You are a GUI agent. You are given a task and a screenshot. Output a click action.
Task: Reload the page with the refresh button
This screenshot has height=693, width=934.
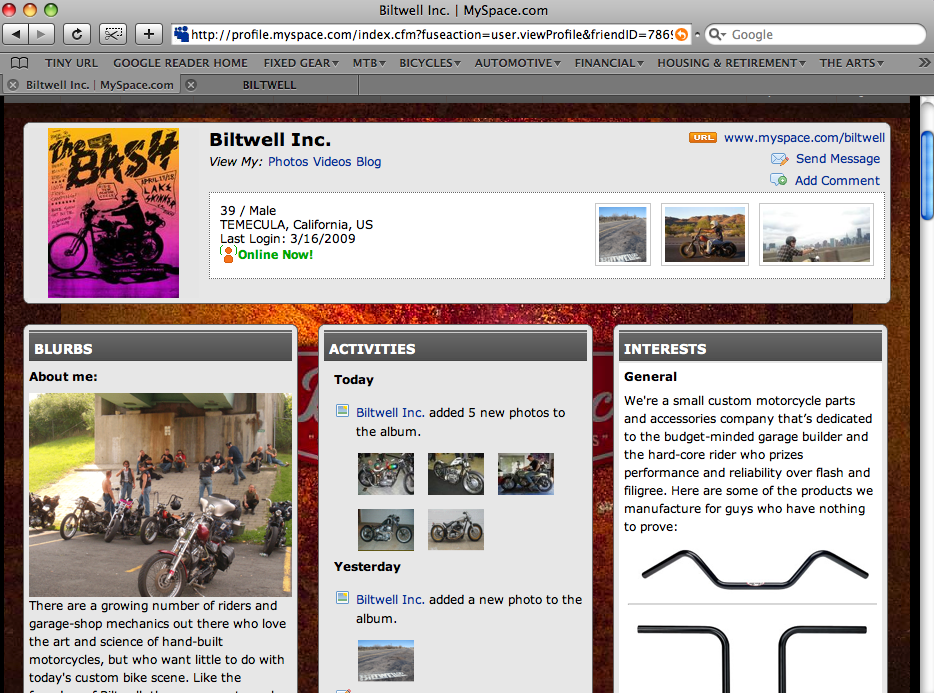(77, 34)
